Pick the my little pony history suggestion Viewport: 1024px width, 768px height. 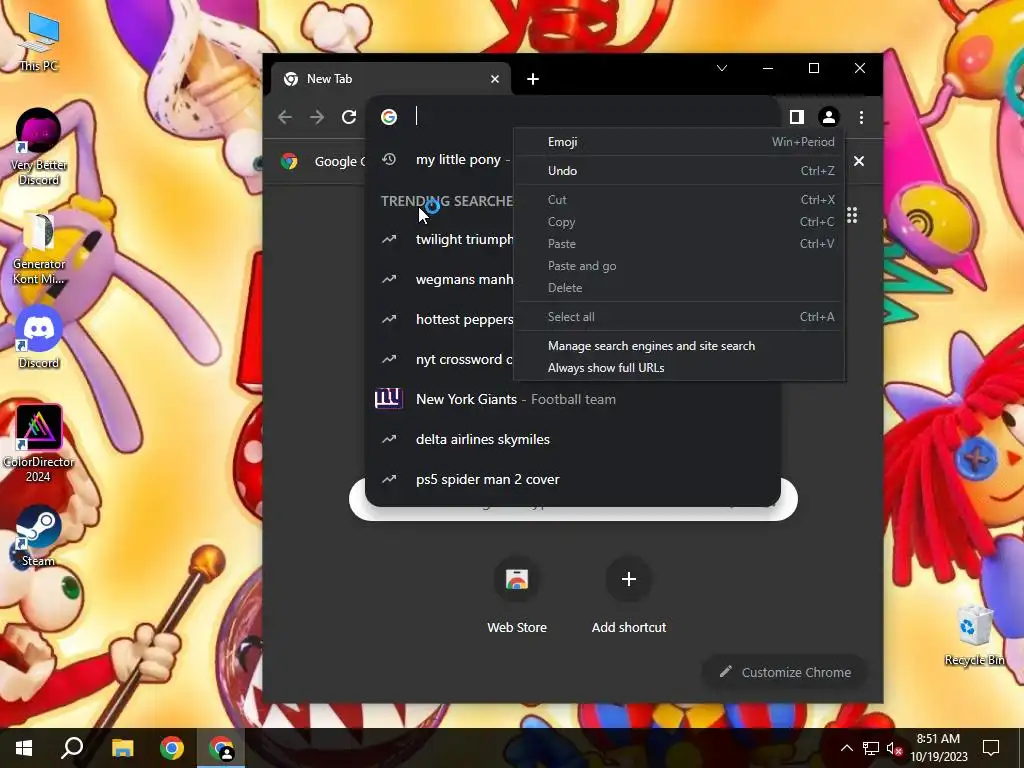(x=440, y=159)
